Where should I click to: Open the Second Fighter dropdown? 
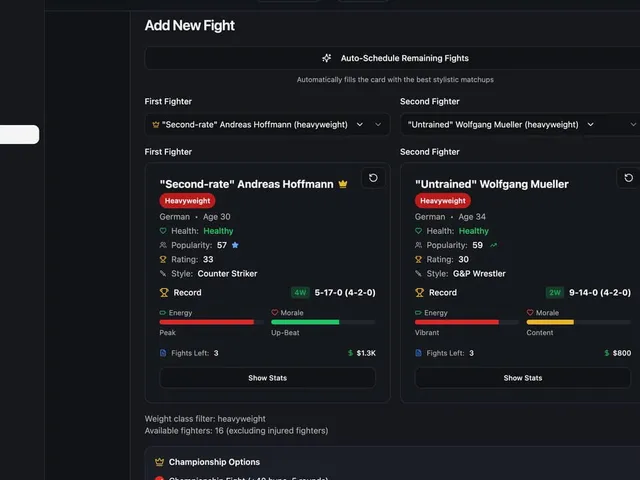520,124
